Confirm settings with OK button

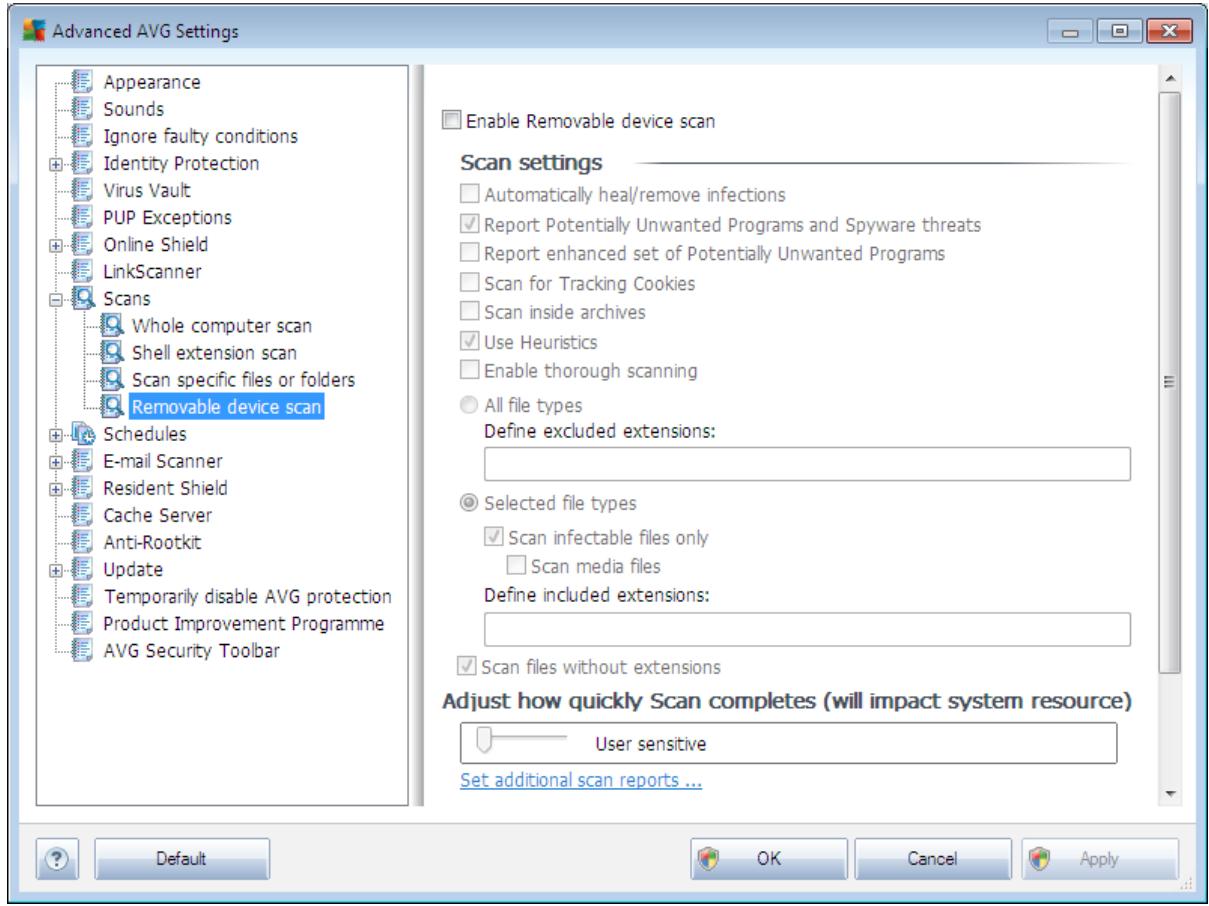[x=769, y=858]
